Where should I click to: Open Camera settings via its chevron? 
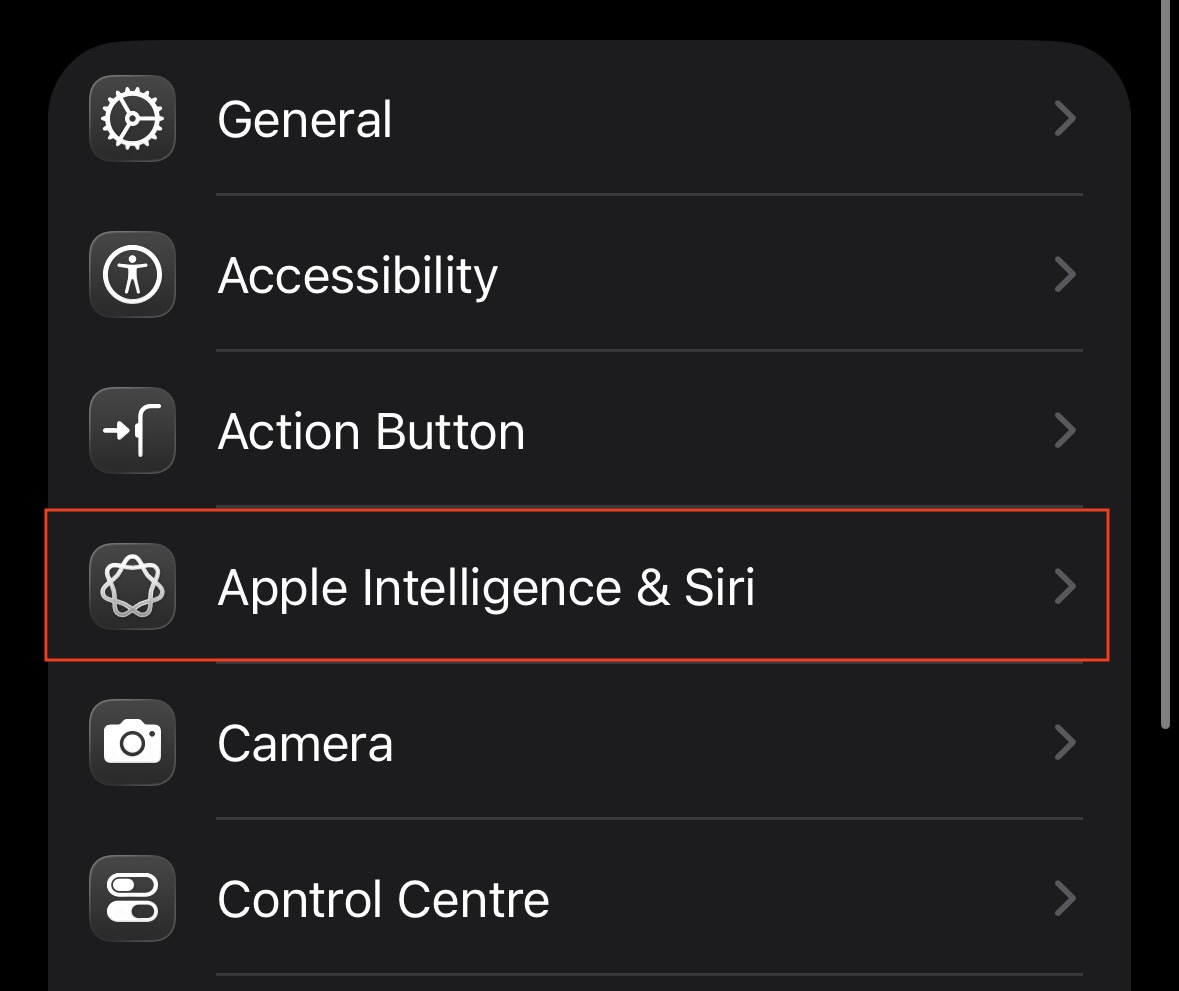click(1065, 743)
